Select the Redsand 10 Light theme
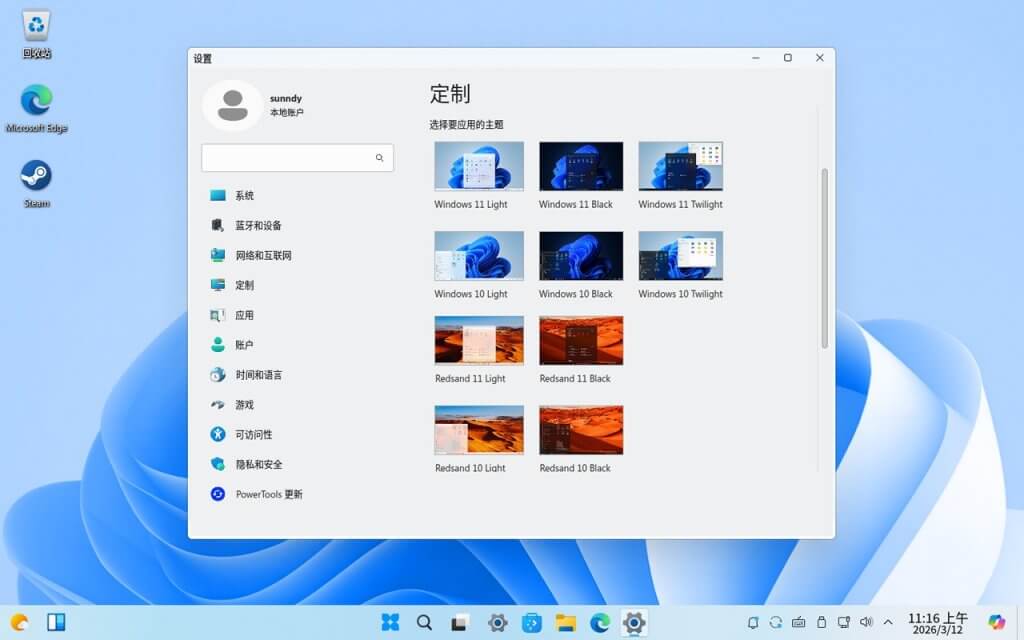 tap(479, 430)
